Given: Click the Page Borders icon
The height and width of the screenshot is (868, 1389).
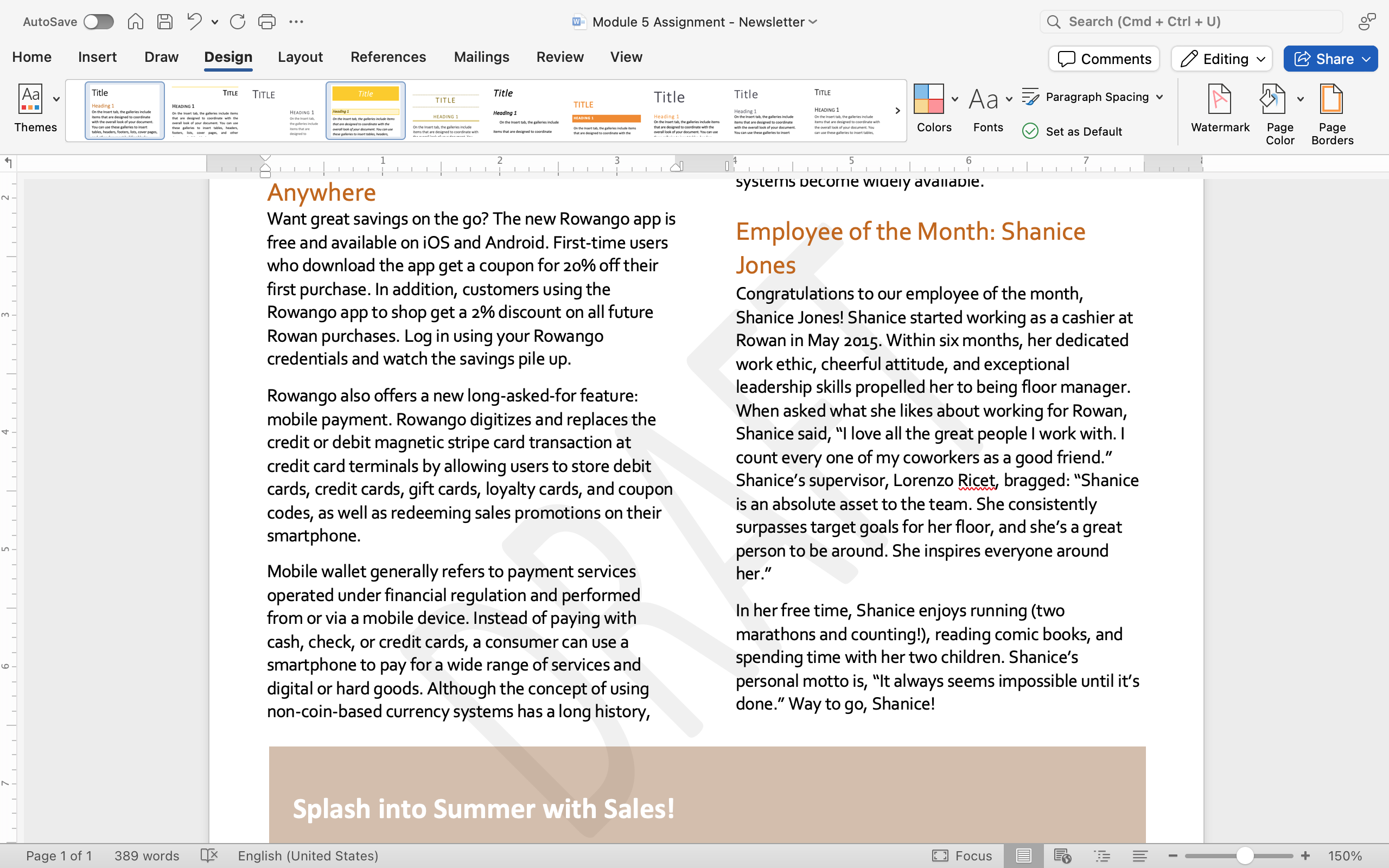Looking at the screenshot, I should click(1331, 99).
